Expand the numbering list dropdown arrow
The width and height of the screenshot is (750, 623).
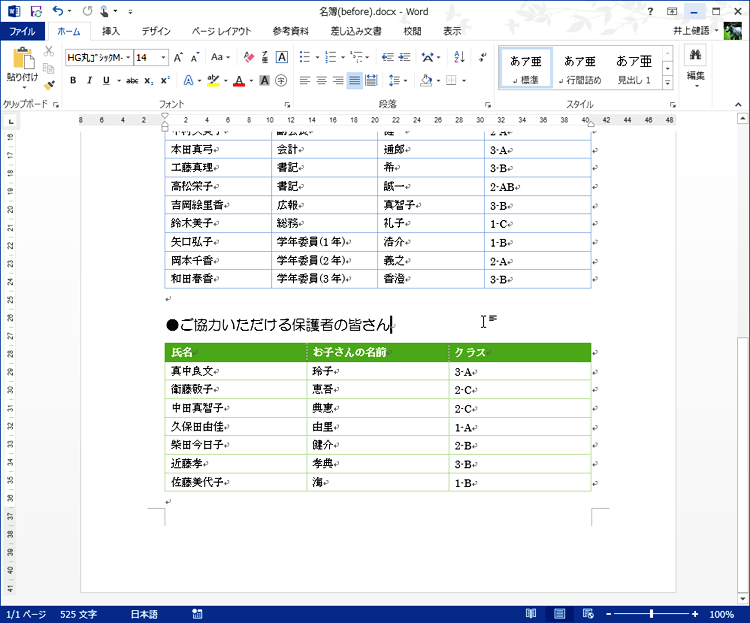point(343,57)
